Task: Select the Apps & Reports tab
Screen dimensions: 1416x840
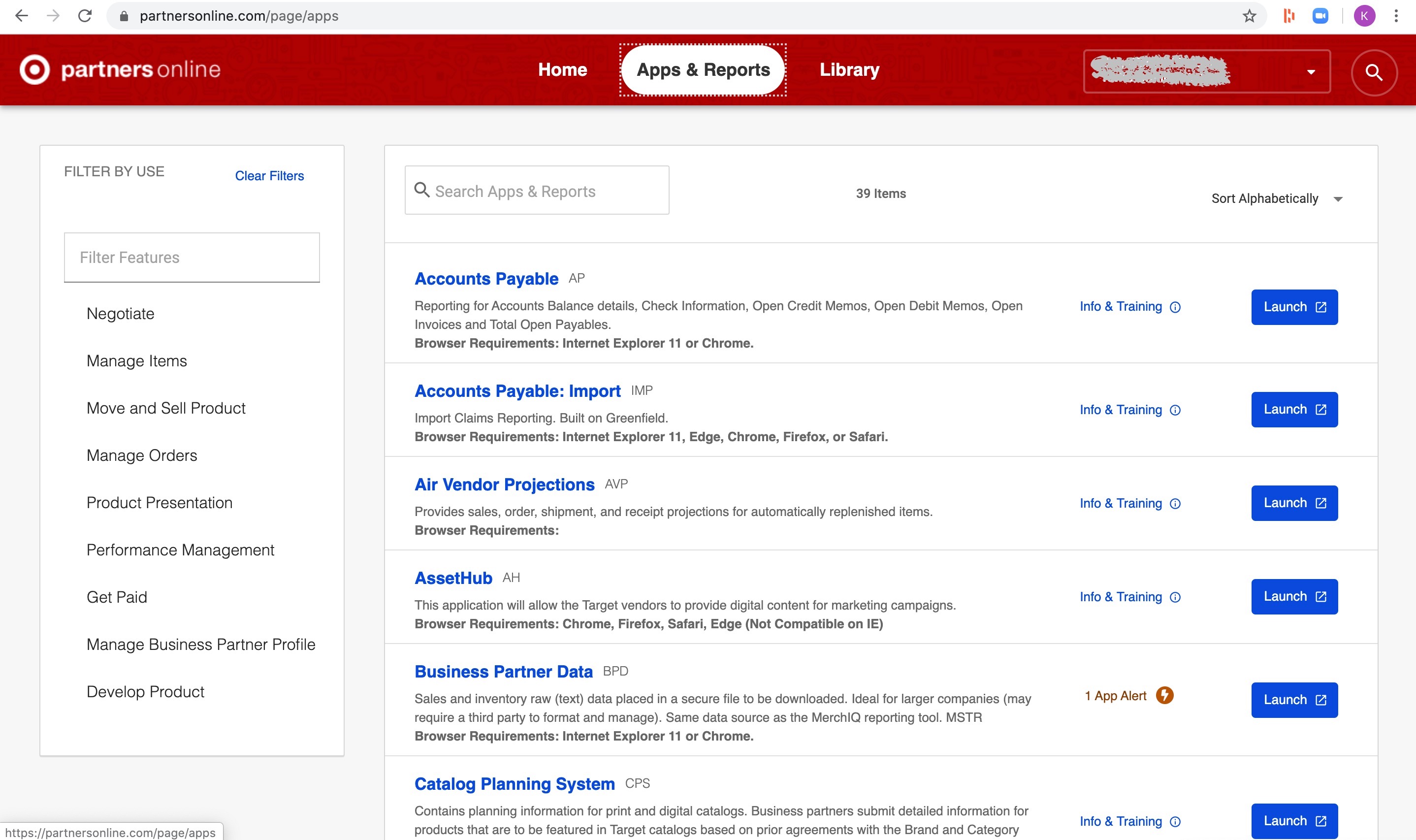Action: coord(703,69)
